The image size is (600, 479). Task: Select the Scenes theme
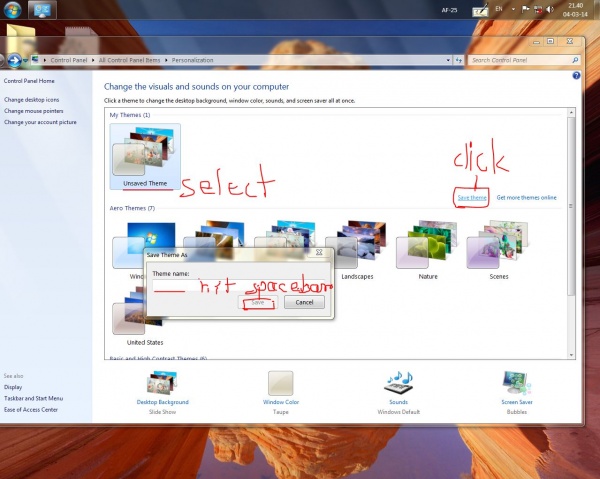[x=499, y=250]
